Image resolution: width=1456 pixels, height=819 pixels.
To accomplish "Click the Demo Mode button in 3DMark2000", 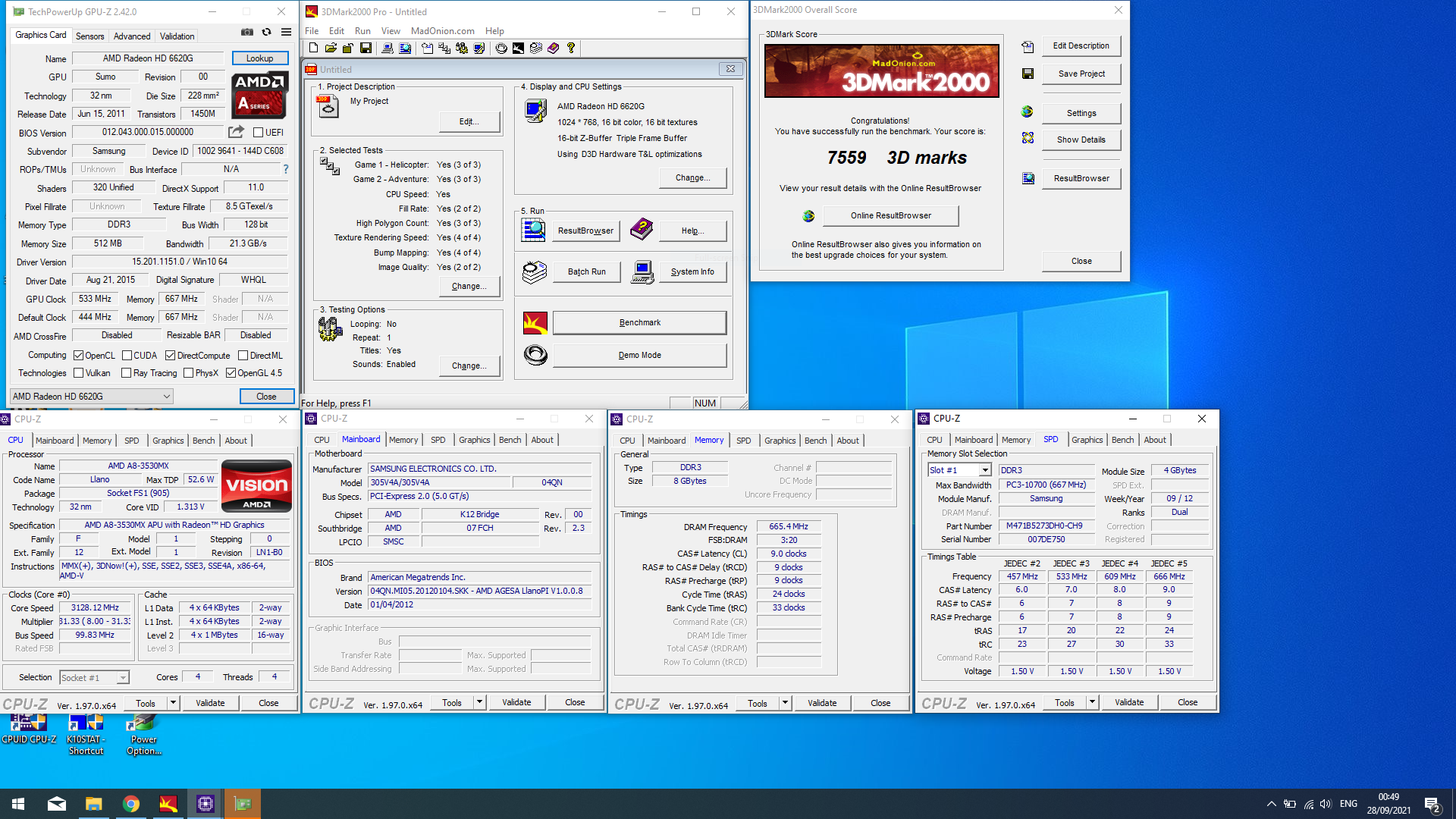I will pos(639,356).
